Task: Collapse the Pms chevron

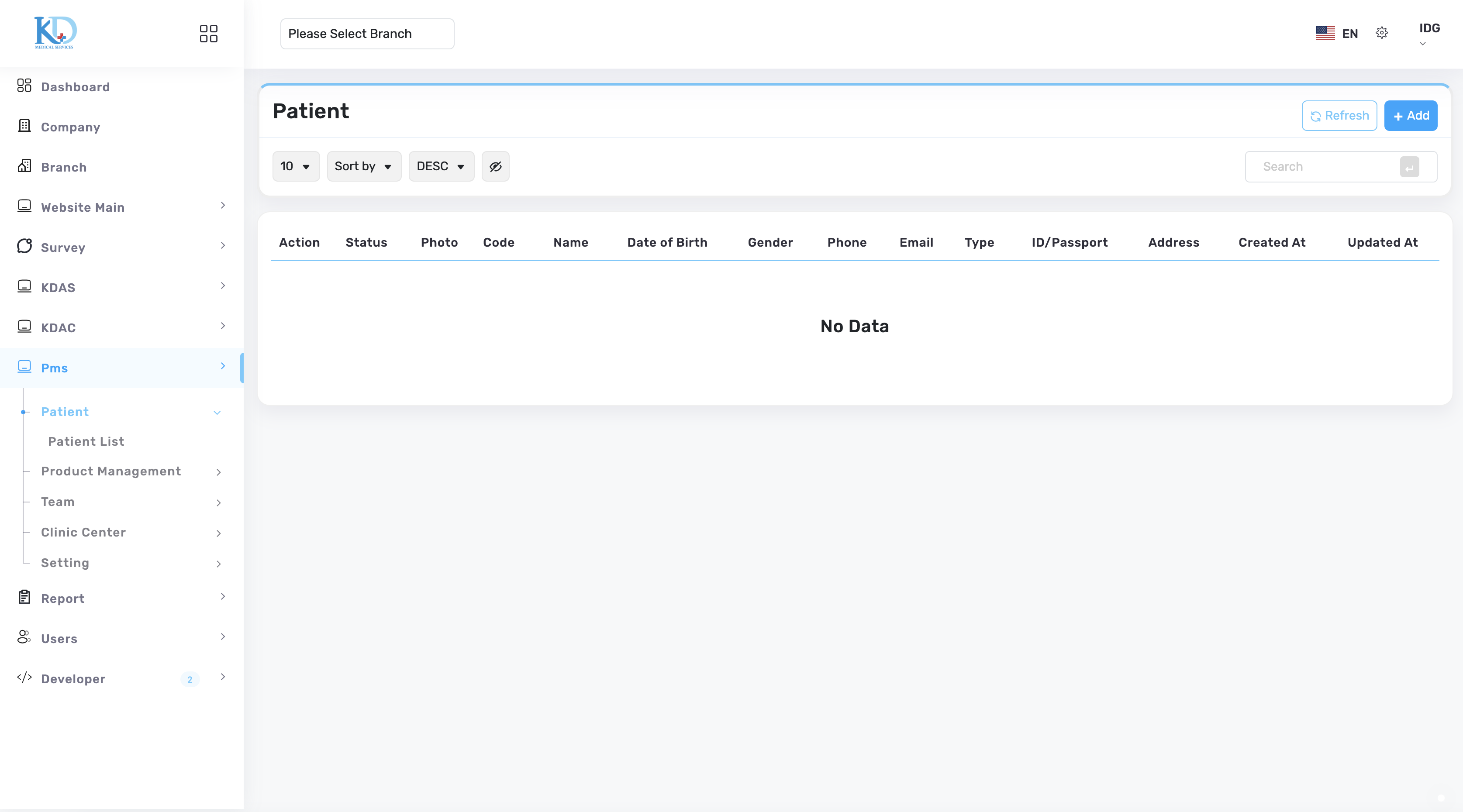Action: point(223,366)
